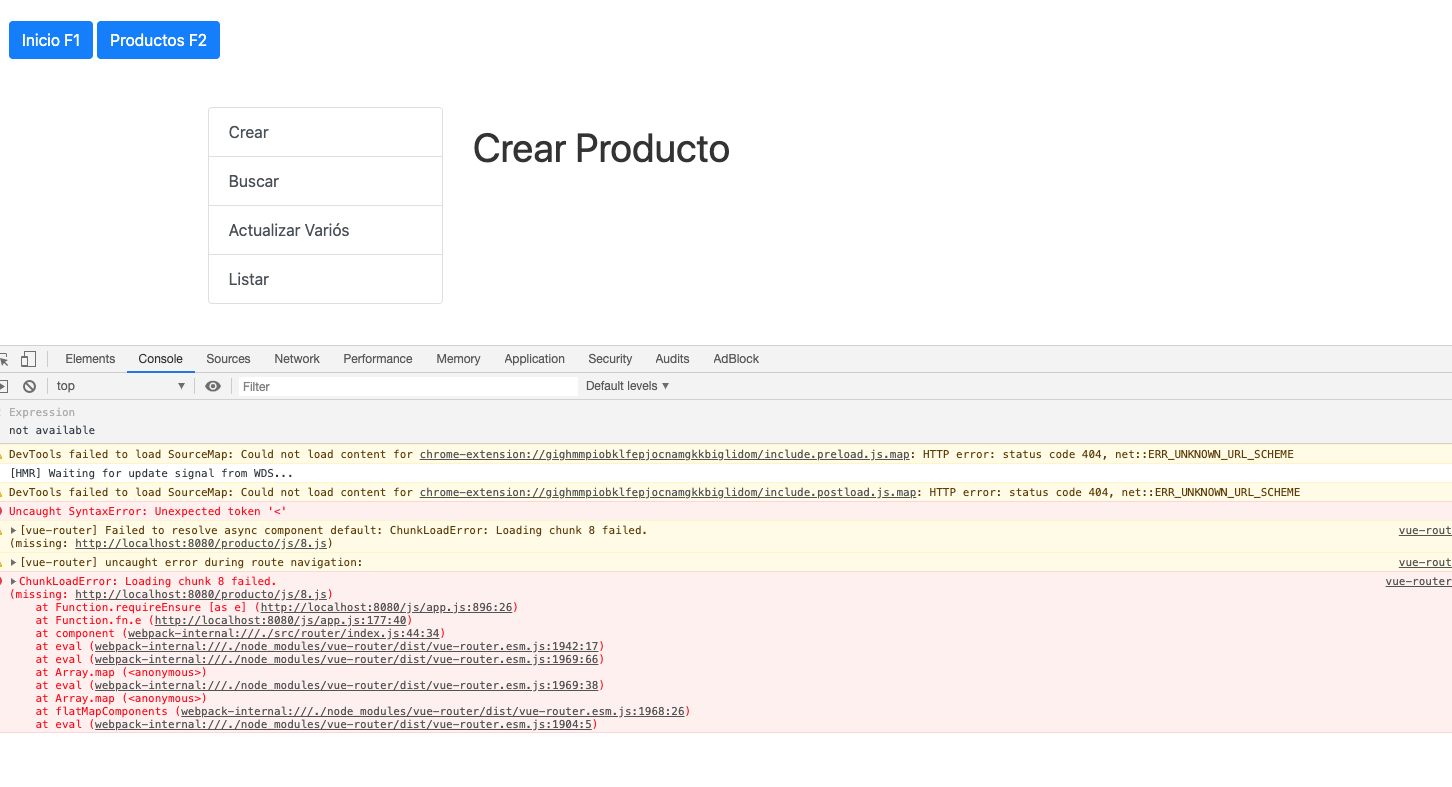The height and width of the screenshot is (787, 1452).
Task: Click into the console Filter field
Action: point(408,386)
